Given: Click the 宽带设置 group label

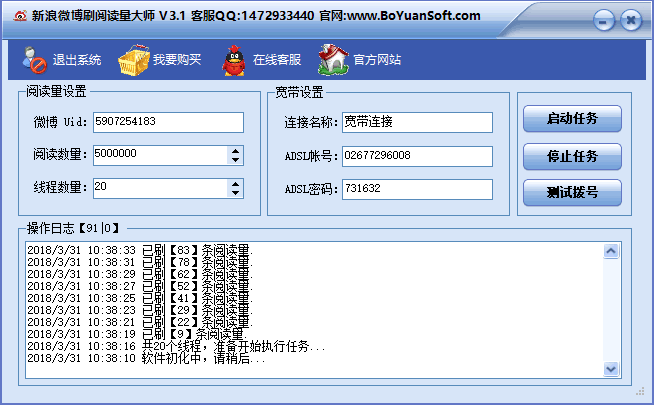Looking at the screenshot, I should point(299,92).
